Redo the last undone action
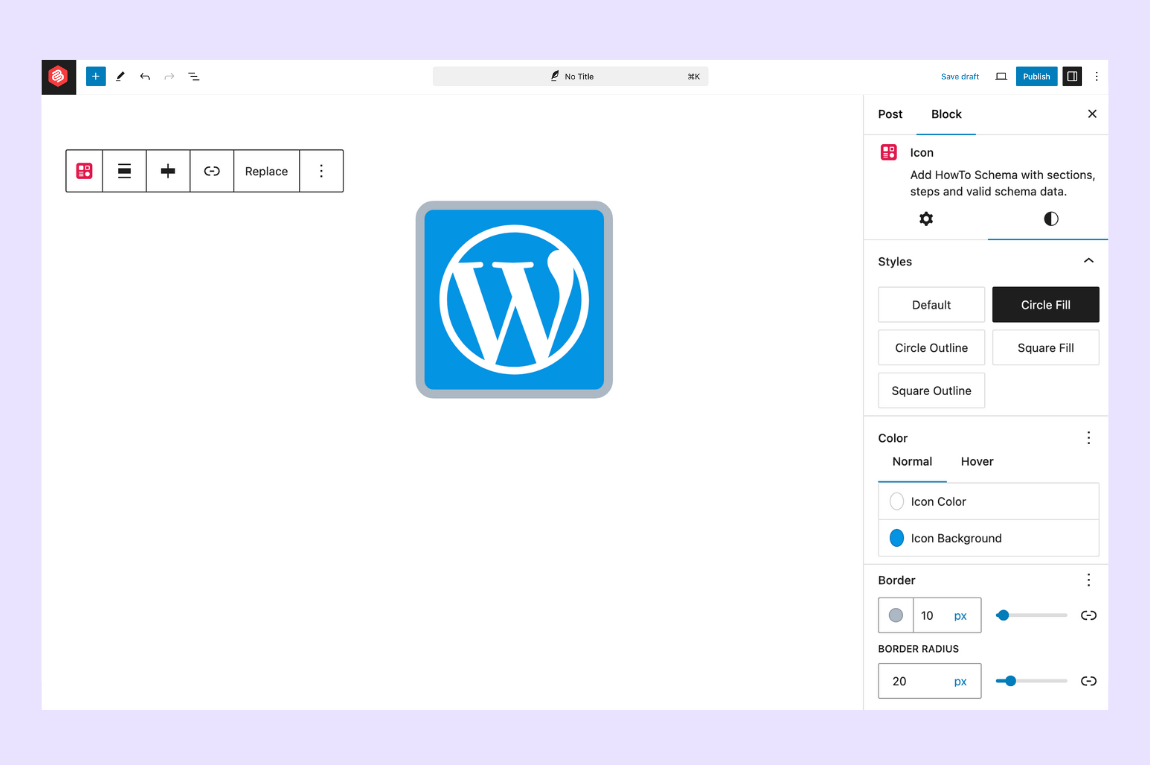This screenshot has height=765, width=1150. tap(168, 76)
